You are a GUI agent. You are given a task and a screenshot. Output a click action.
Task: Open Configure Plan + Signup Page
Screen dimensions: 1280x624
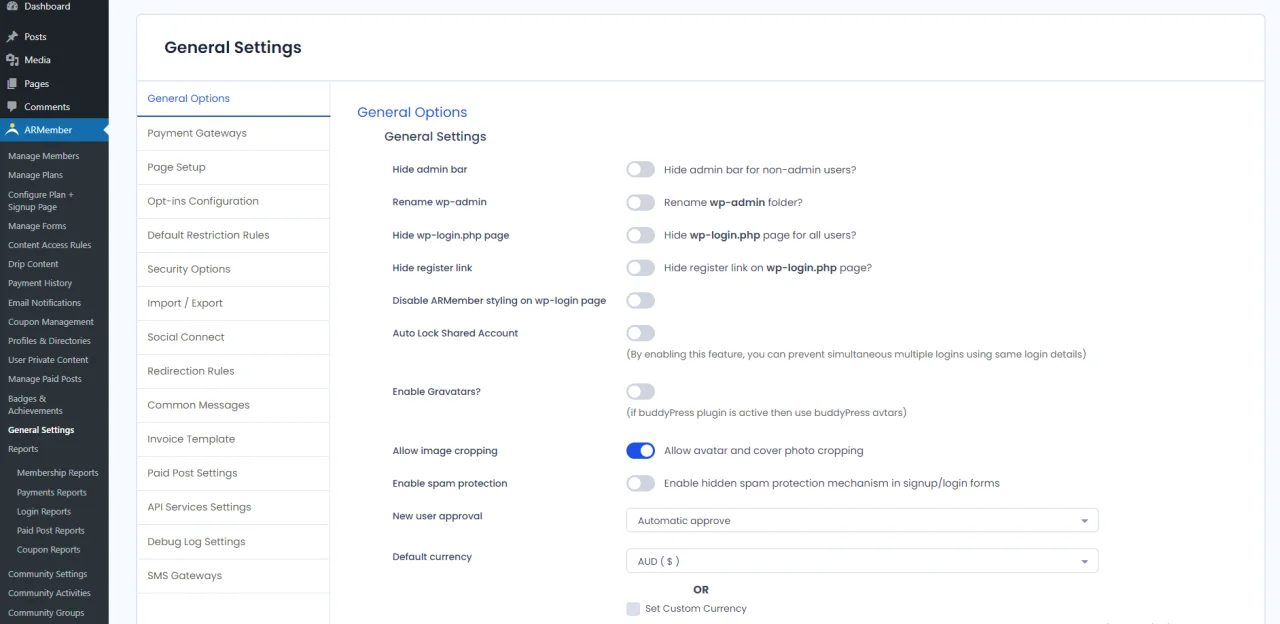point(41,201)
